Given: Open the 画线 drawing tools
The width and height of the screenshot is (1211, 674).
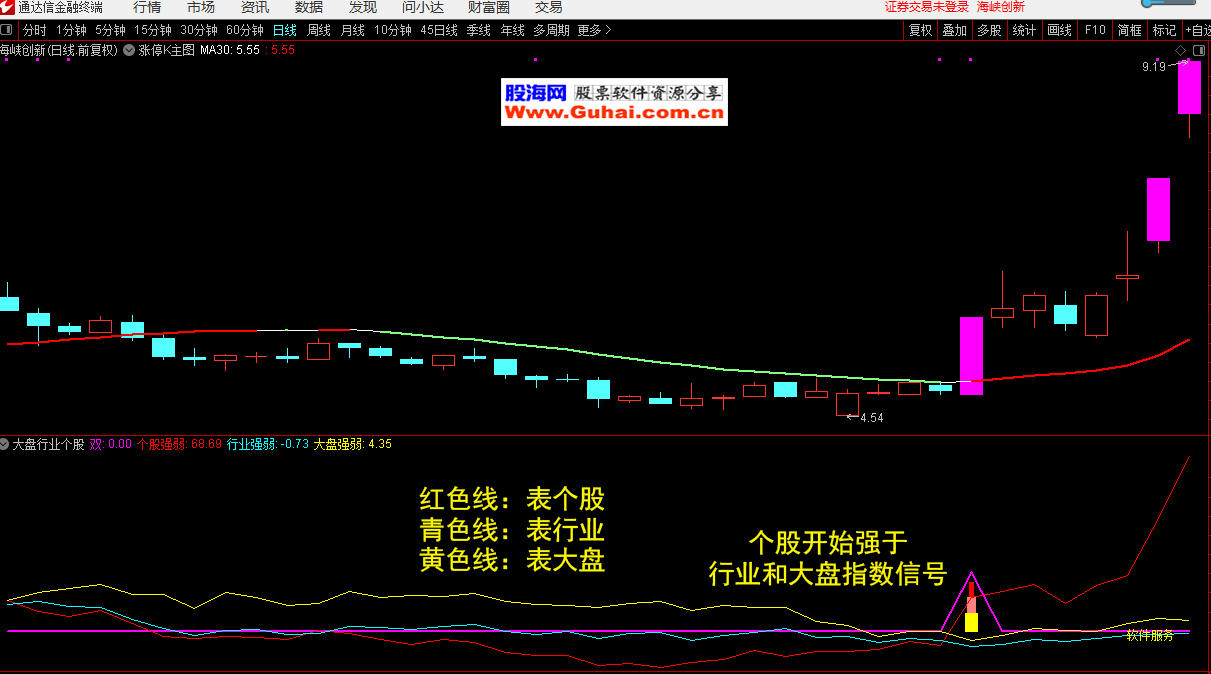Looking at the screenshot, I should tap(1059, 30).
